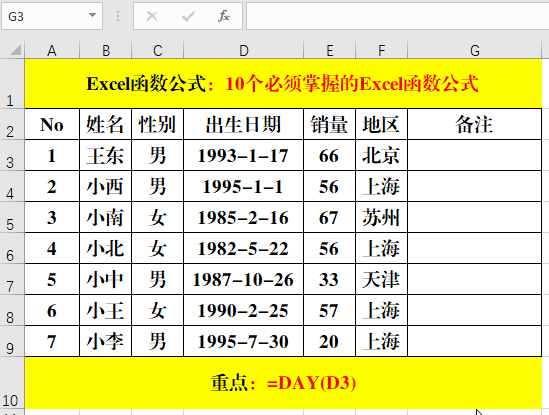Select empty 备注 cell G3 in 王东's row
The height and width of the screenshot is (415, 549).
474,155
